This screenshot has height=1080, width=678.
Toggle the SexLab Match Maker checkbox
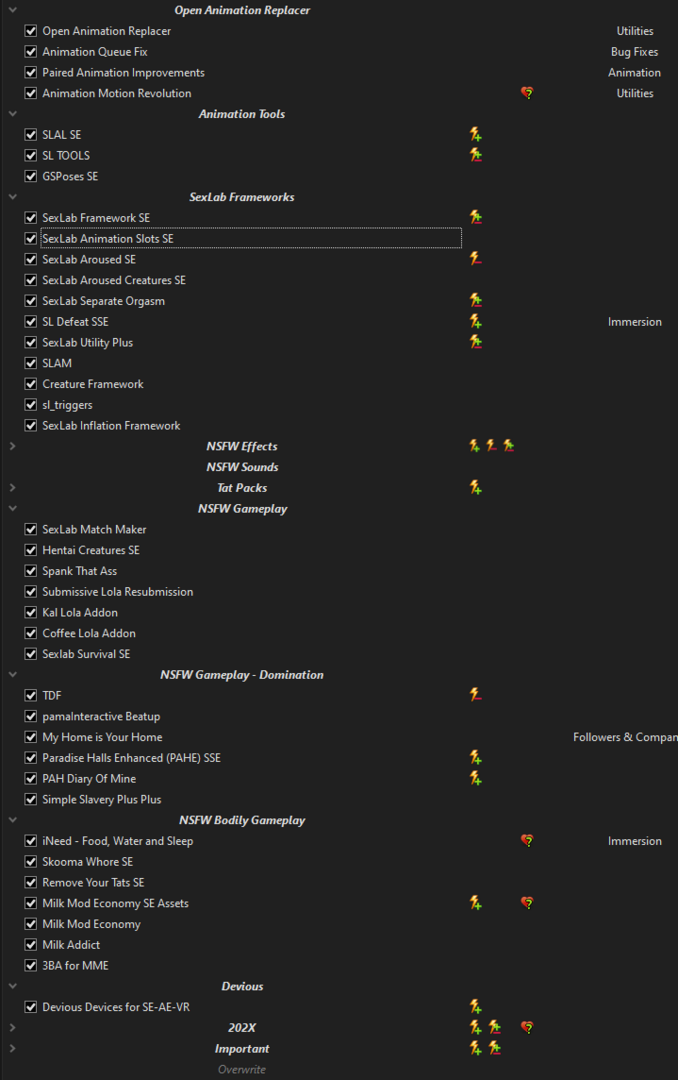[x=31, y=529]
